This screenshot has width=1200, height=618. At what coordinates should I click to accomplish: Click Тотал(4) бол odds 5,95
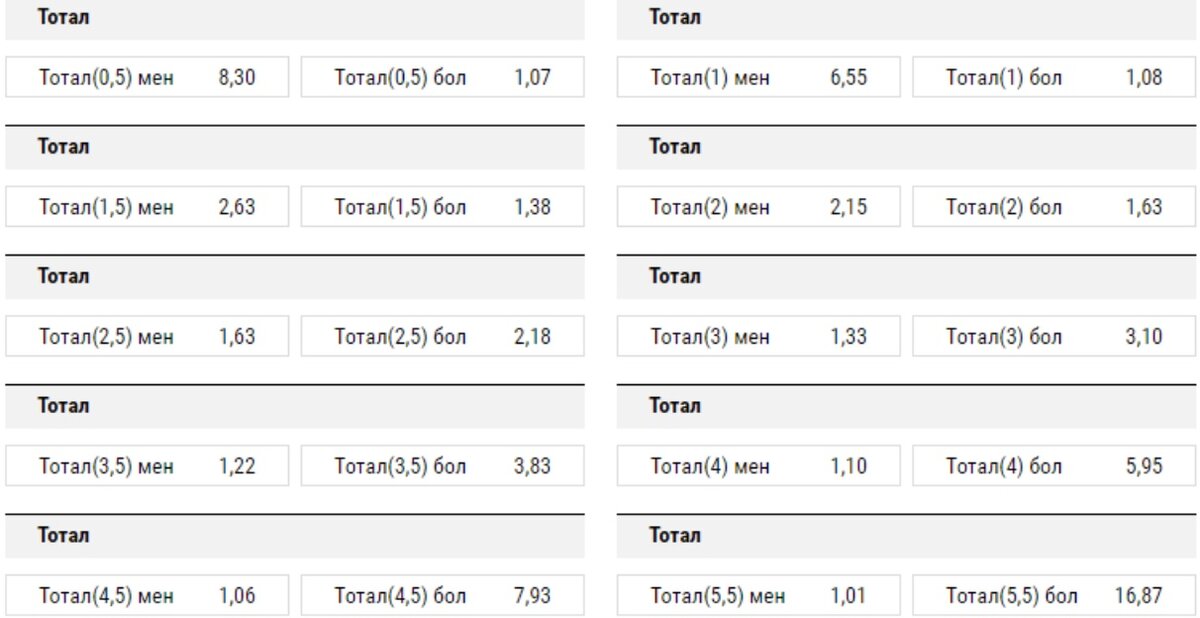point(1054,466)
